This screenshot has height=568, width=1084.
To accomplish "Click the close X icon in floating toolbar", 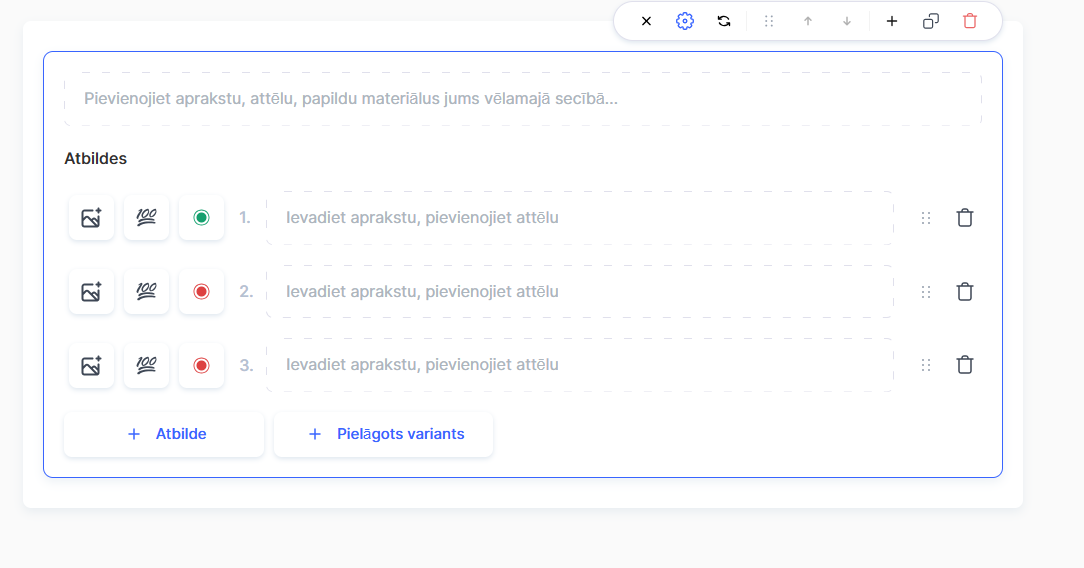I will [646, 21].
